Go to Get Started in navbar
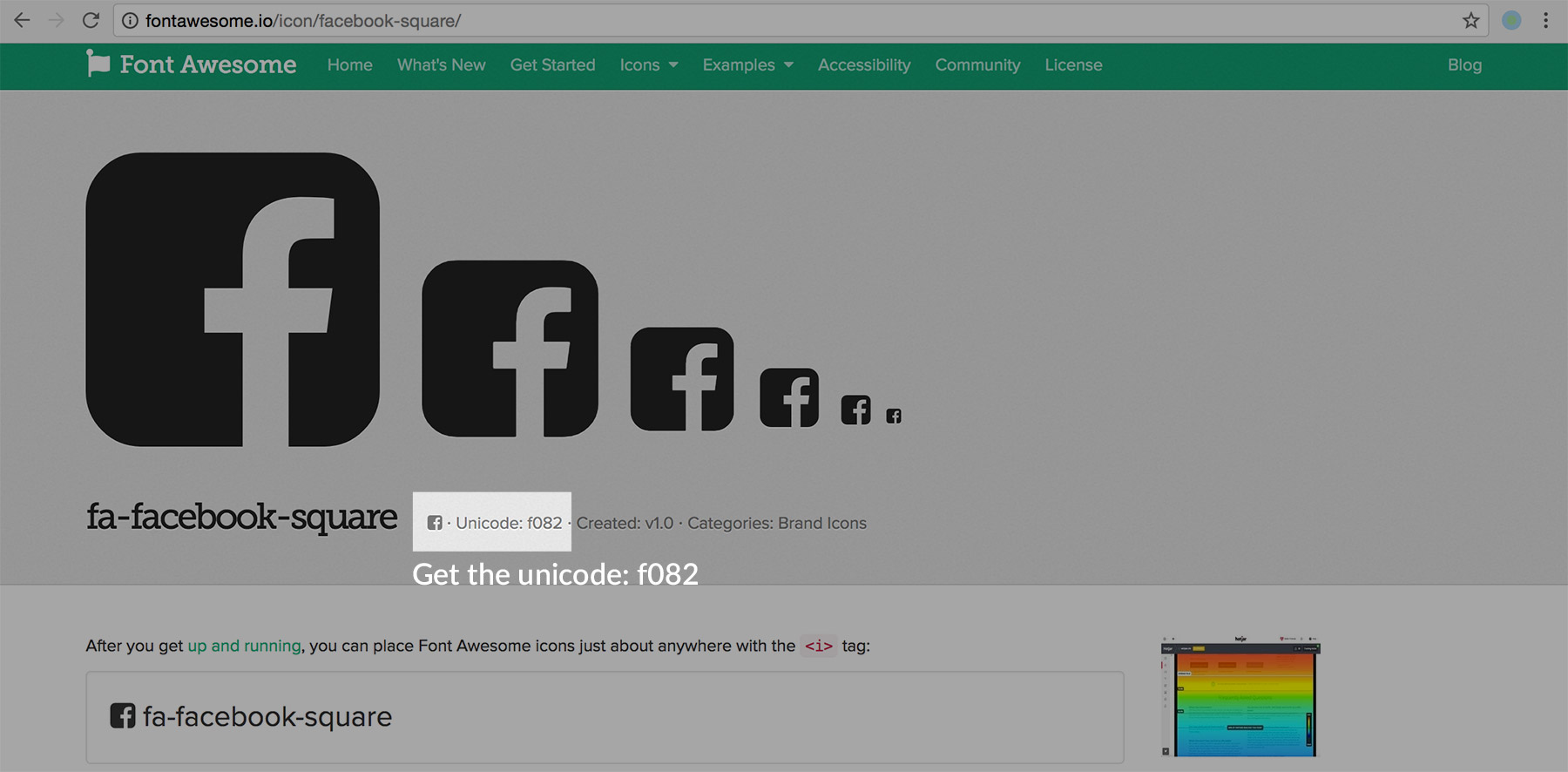Viewport: 1568px width, 772px height. coord(553,65)
